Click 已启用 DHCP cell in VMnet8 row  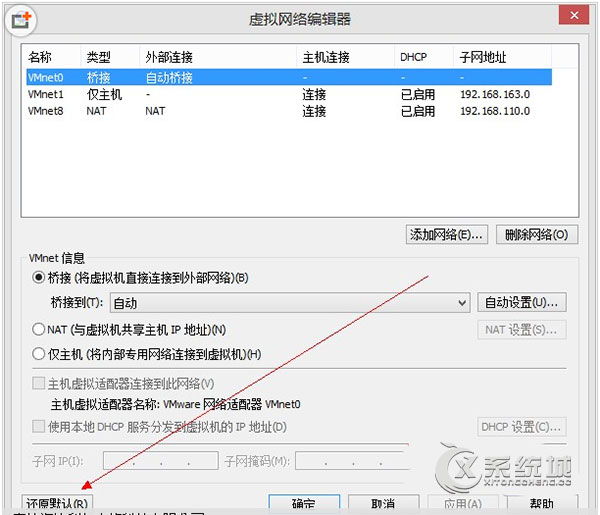click(x=418, y=111)
